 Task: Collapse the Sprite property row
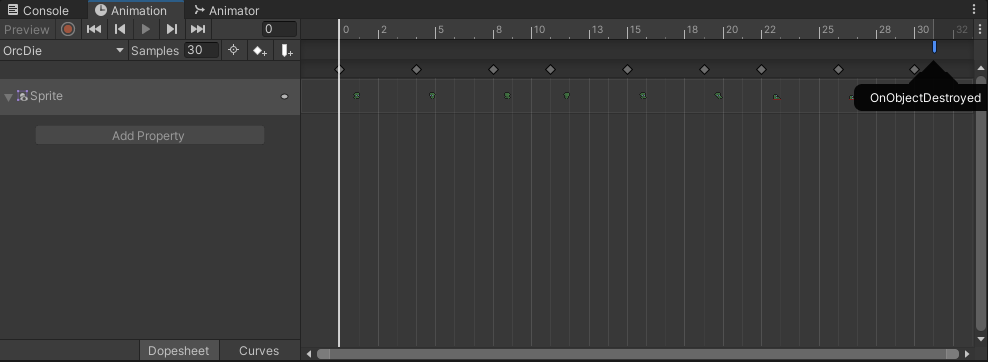click(8, 97)
